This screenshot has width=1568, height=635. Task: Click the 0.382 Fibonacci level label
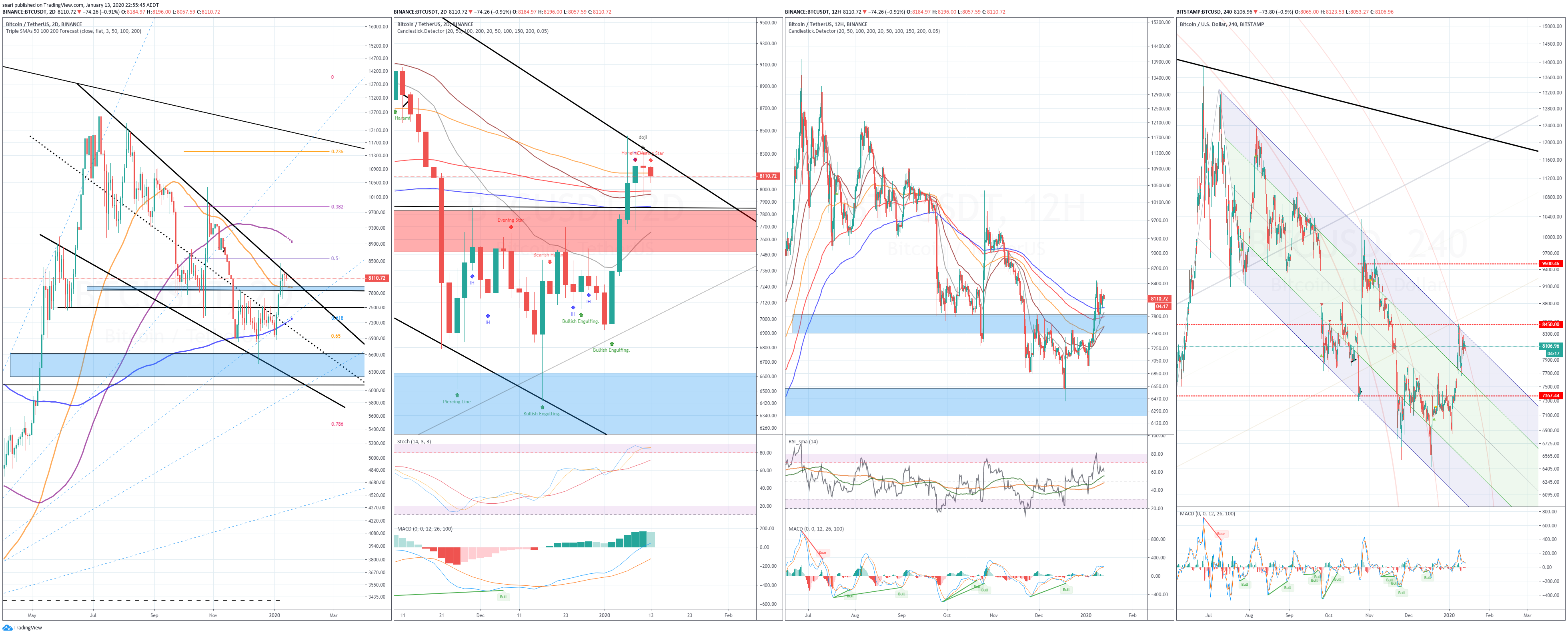pyautogui.click(x=337, y=207)
